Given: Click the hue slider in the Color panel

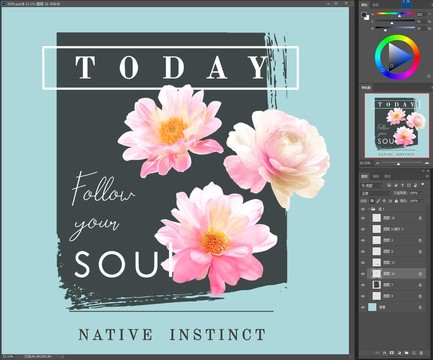Looking at the screenshot, I should (395, 13).
